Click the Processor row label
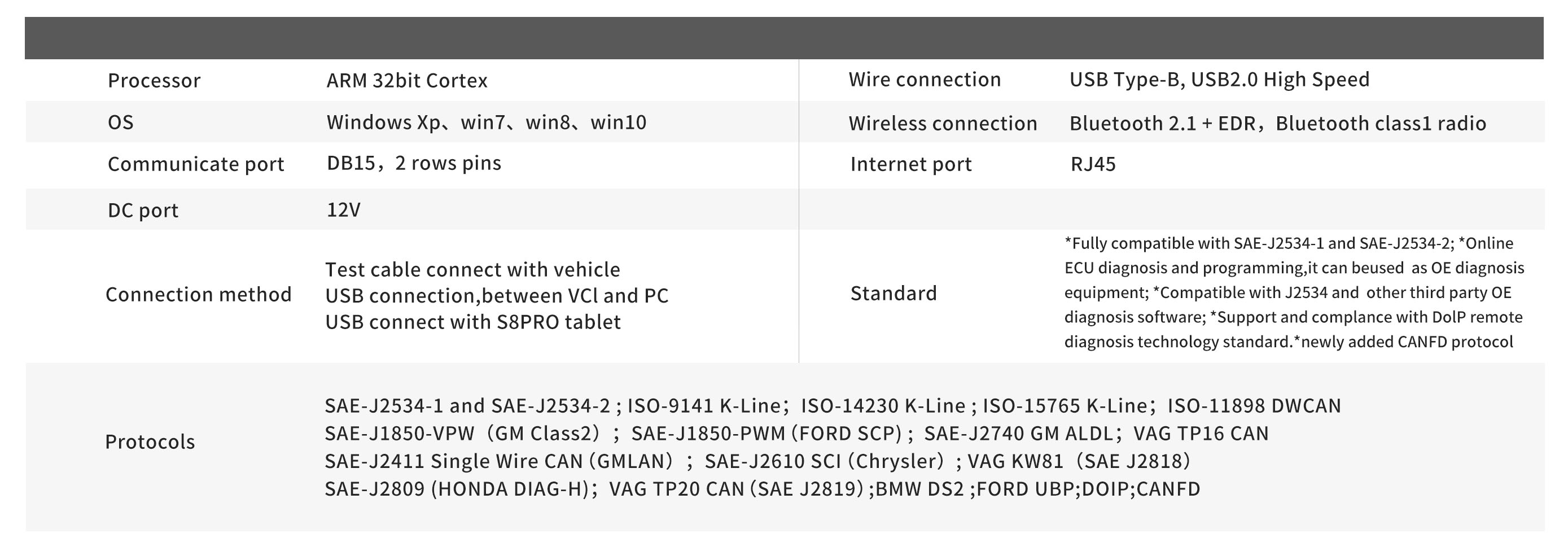The height and width of the screenshot is (547, 1568). coord(154,80)
